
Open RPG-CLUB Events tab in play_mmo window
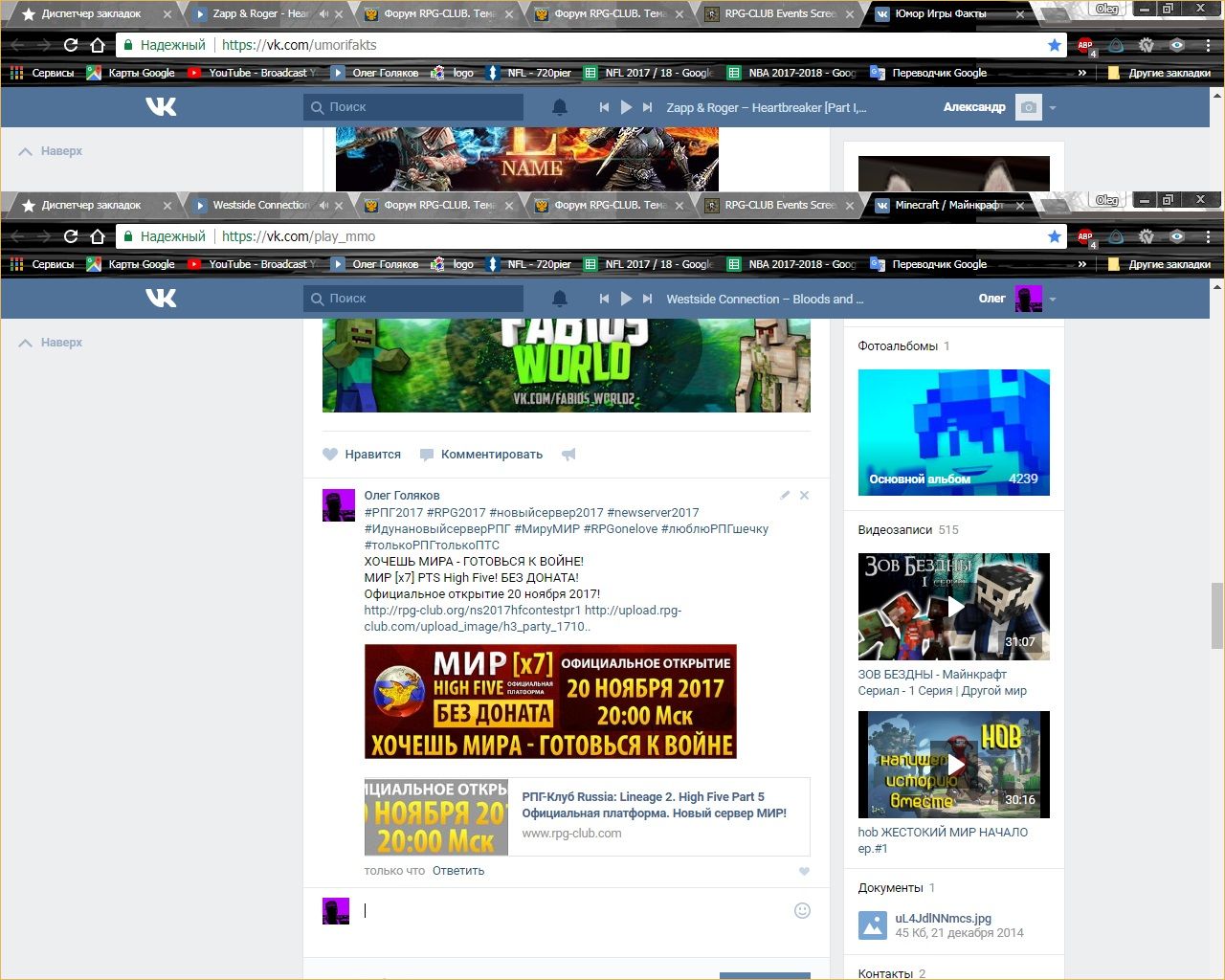[780, 205]
